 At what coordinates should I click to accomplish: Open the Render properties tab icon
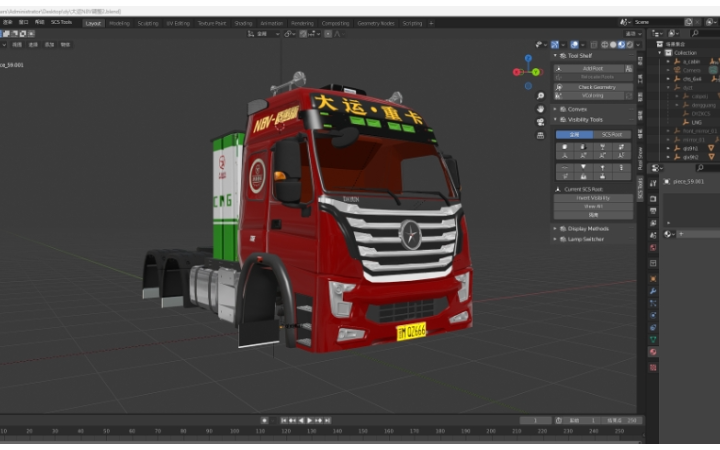pyautogui.click(x=653, y=199)
